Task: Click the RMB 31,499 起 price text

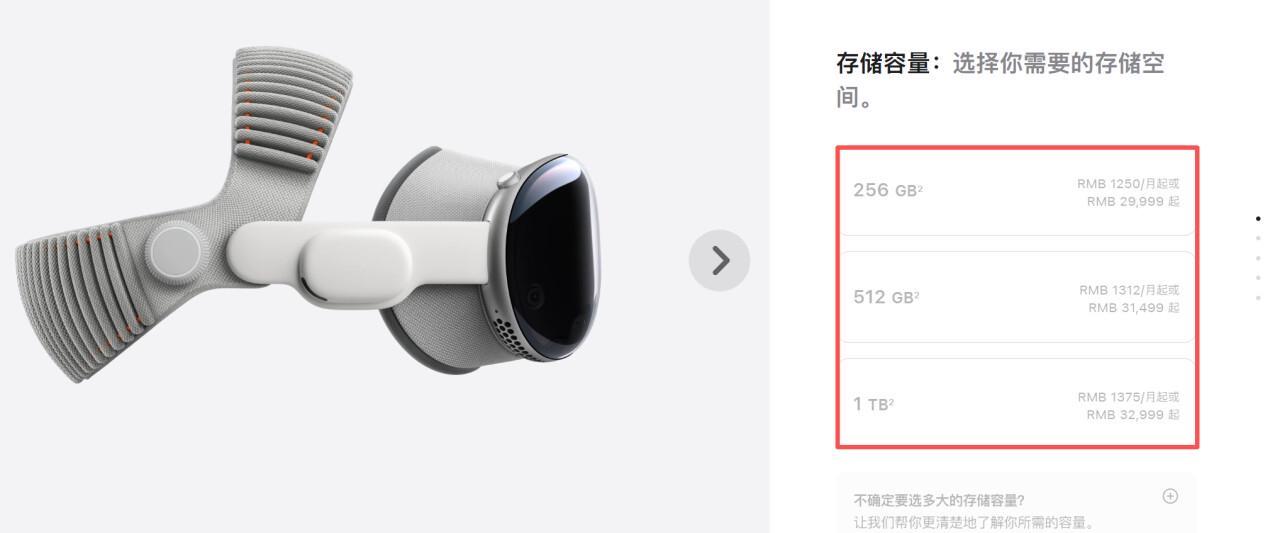Action: (x=1134, y=308)
